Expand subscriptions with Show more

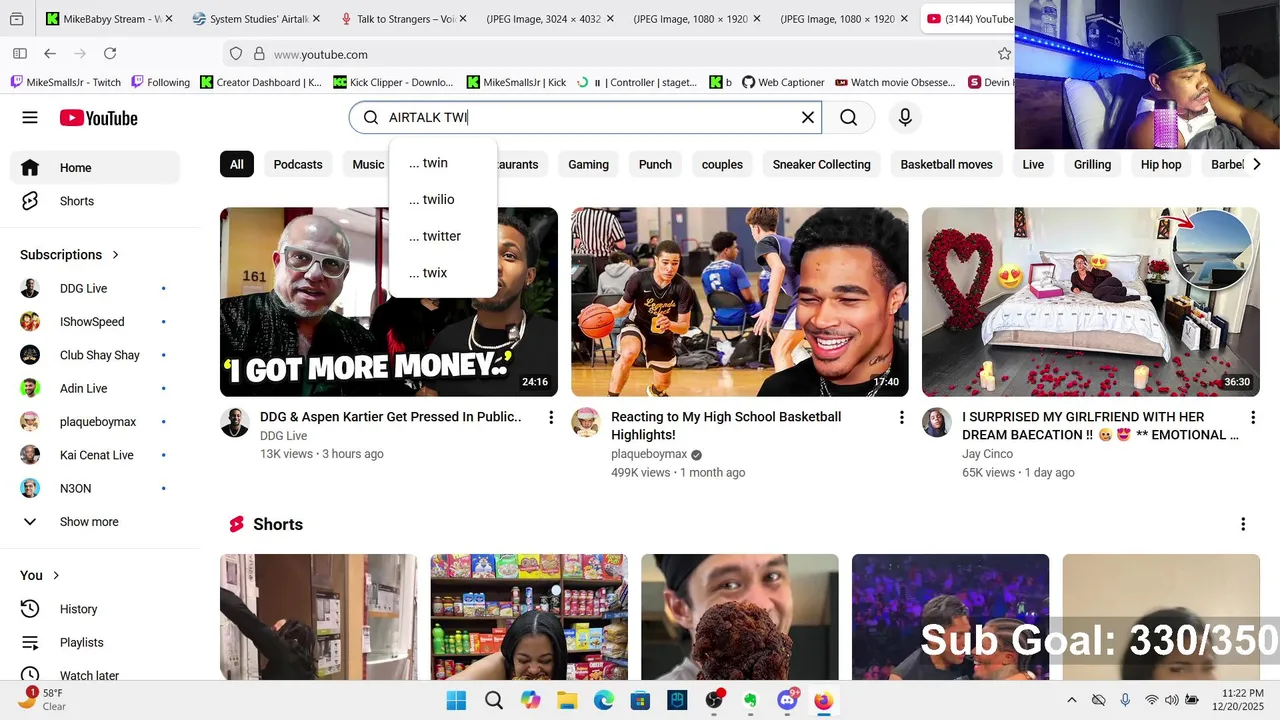click(95, 522)
